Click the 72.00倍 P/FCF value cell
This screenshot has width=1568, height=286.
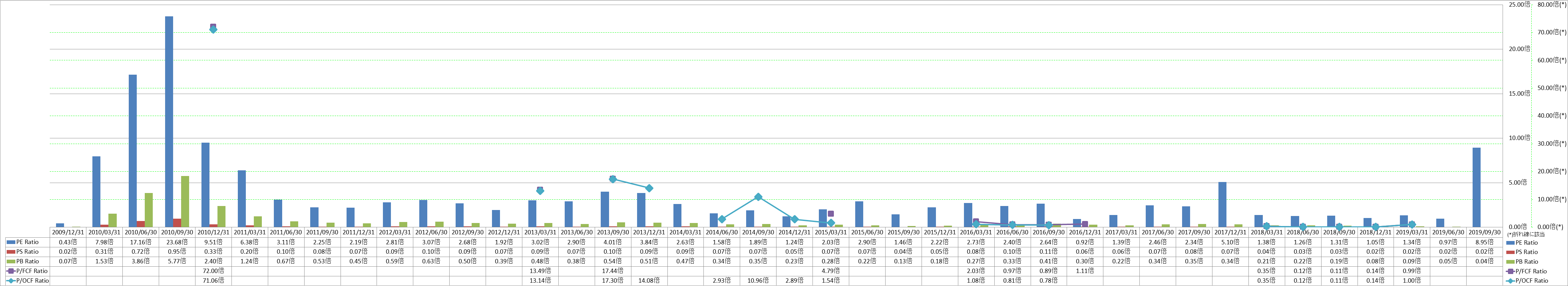pyautogui.click(x=213, y=271)
